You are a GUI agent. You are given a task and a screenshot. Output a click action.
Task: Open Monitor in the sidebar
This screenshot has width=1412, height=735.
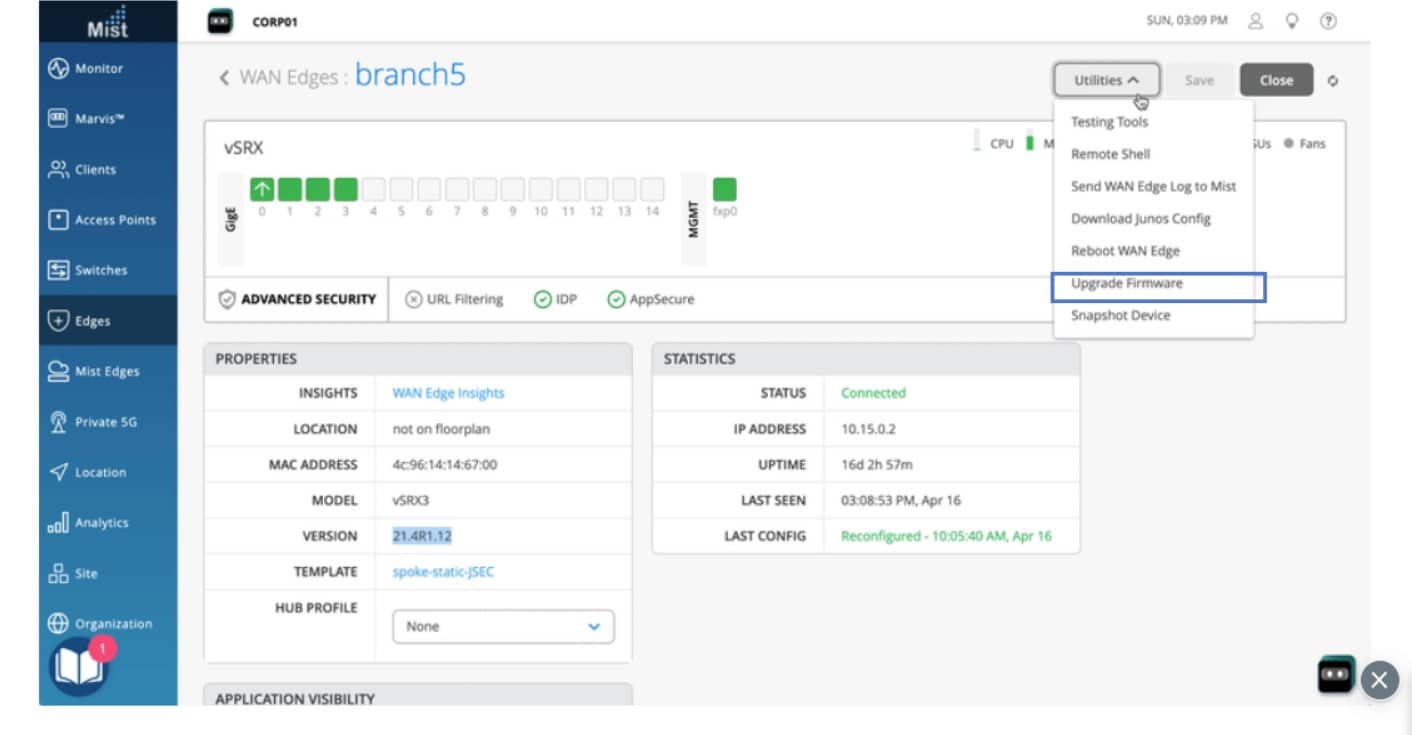point(108,68)
